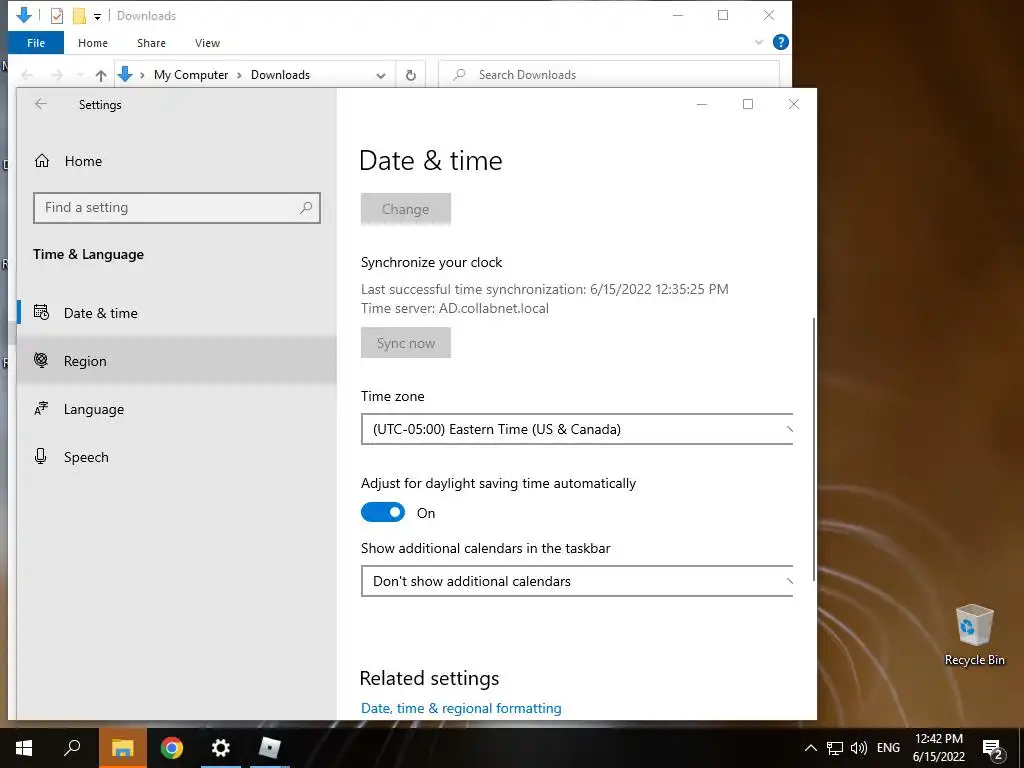Screen dimensions: 1024x768
Task: Click the taskbar clock showing 12:42 PM
Action: pos(938,748)
